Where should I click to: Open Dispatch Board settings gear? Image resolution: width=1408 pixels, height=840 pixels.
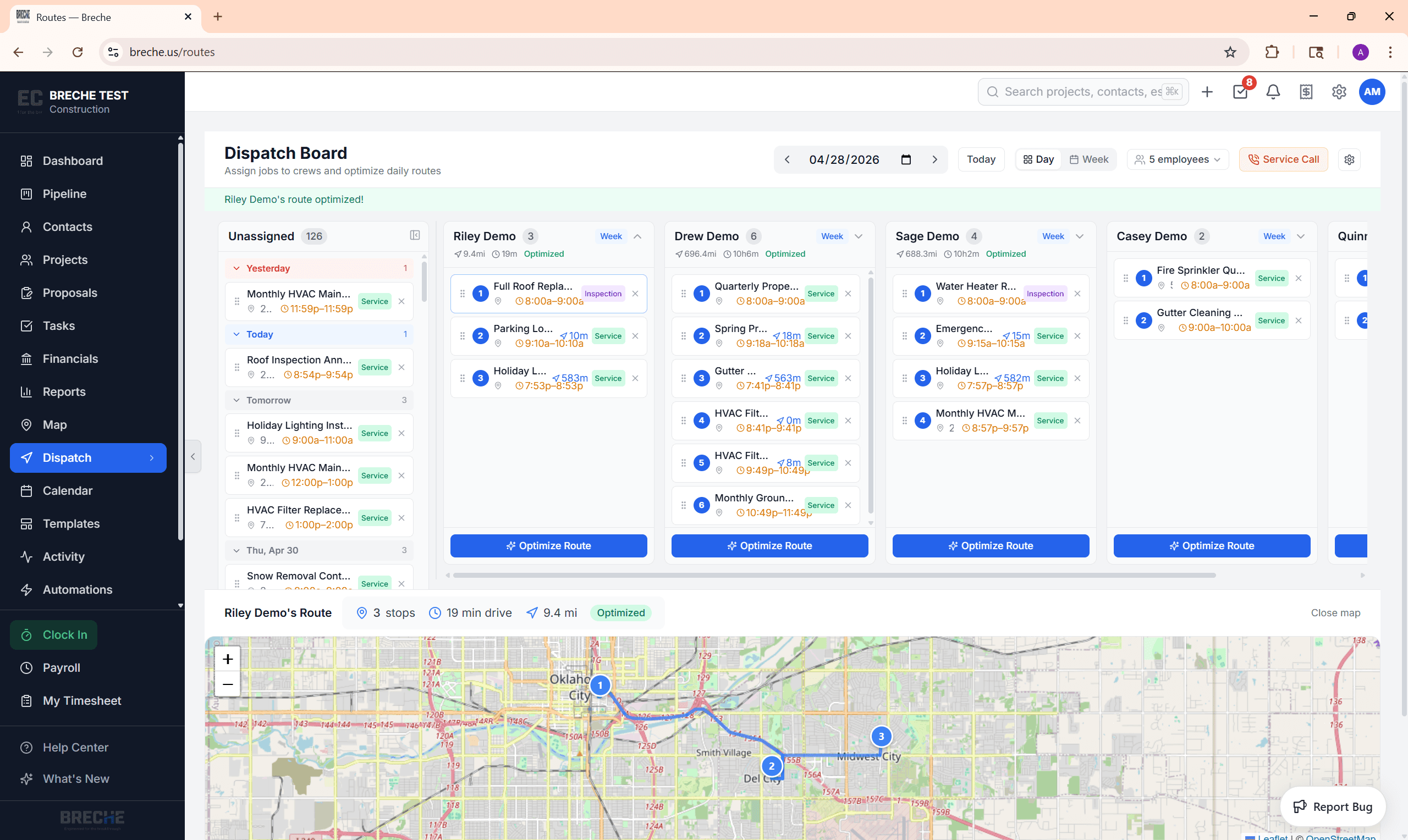[x=1349, y=159]
